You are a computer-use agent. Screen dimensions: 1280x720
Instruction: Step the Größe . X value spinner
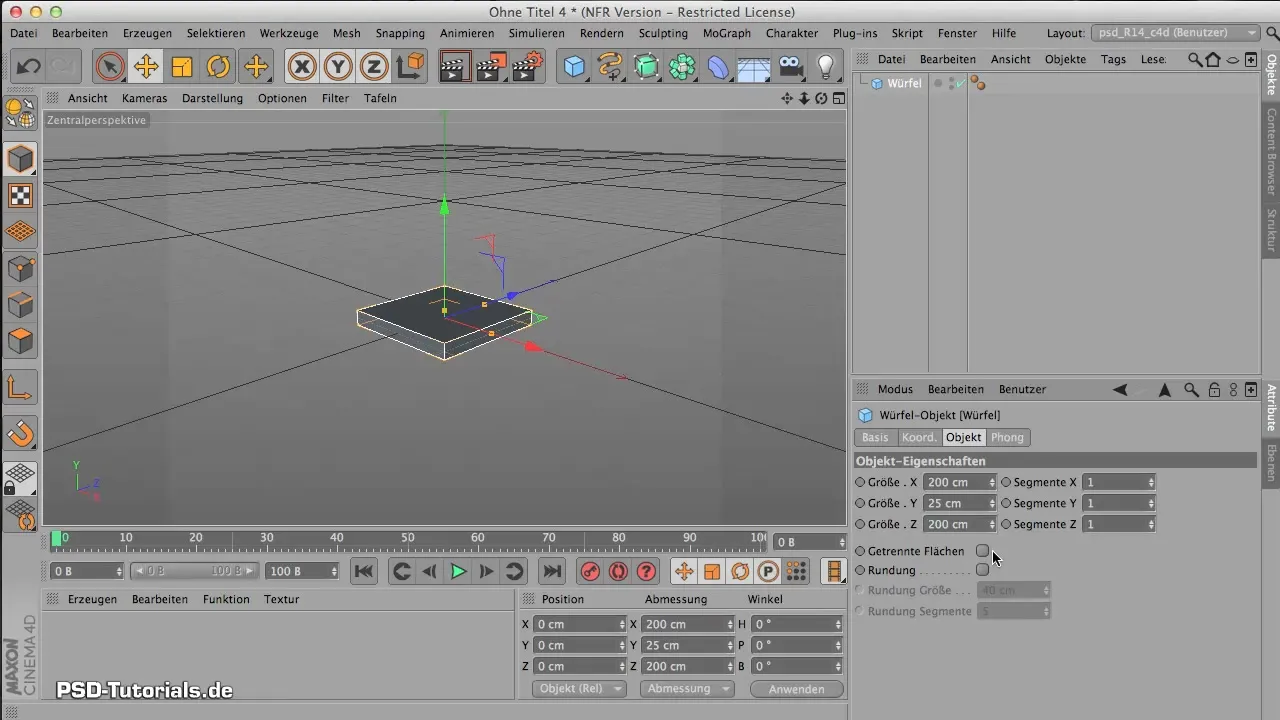pos(992,482)
